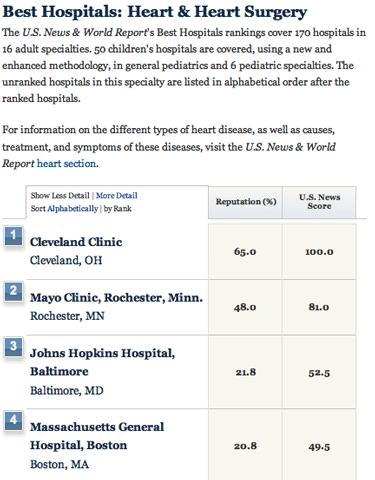Viewport: 375px width, 480px height.
Task: Click the U.S. News Score column header
Action: pyautogui.click(x=319, y=202)
